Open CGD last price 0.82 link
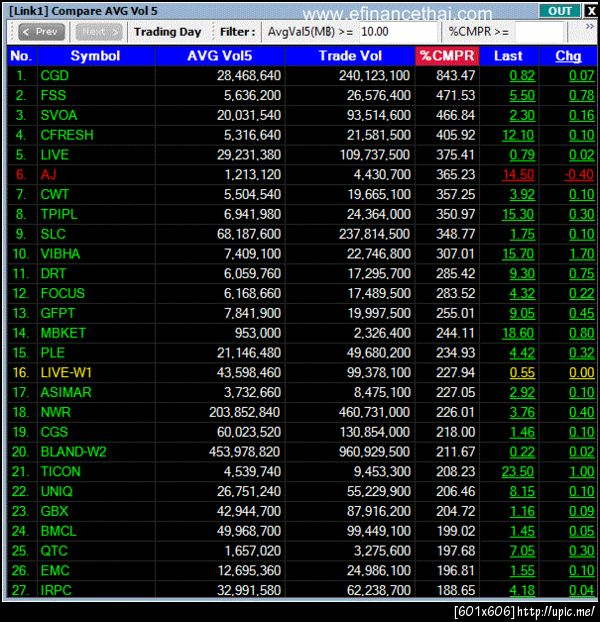The image size is (600, 622). click(x=522, y=75)
